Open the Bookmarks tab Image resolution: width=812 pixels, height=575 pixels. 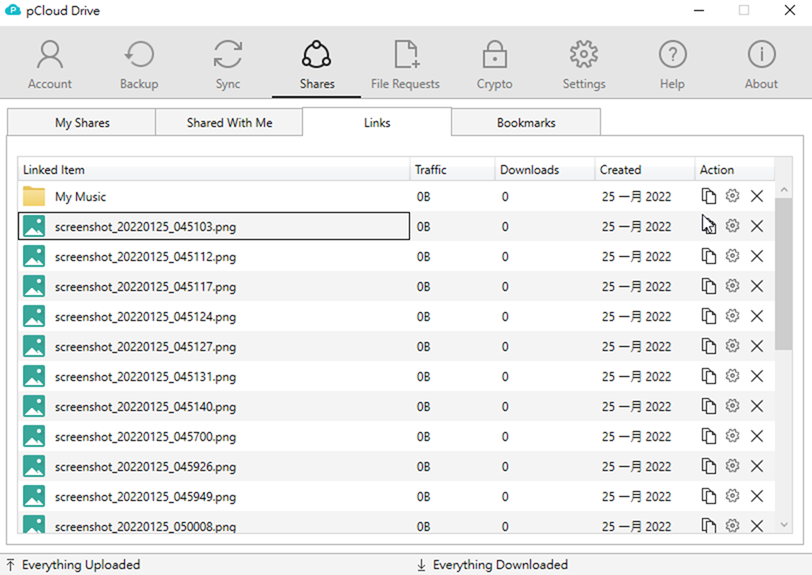tap(526, 123)
